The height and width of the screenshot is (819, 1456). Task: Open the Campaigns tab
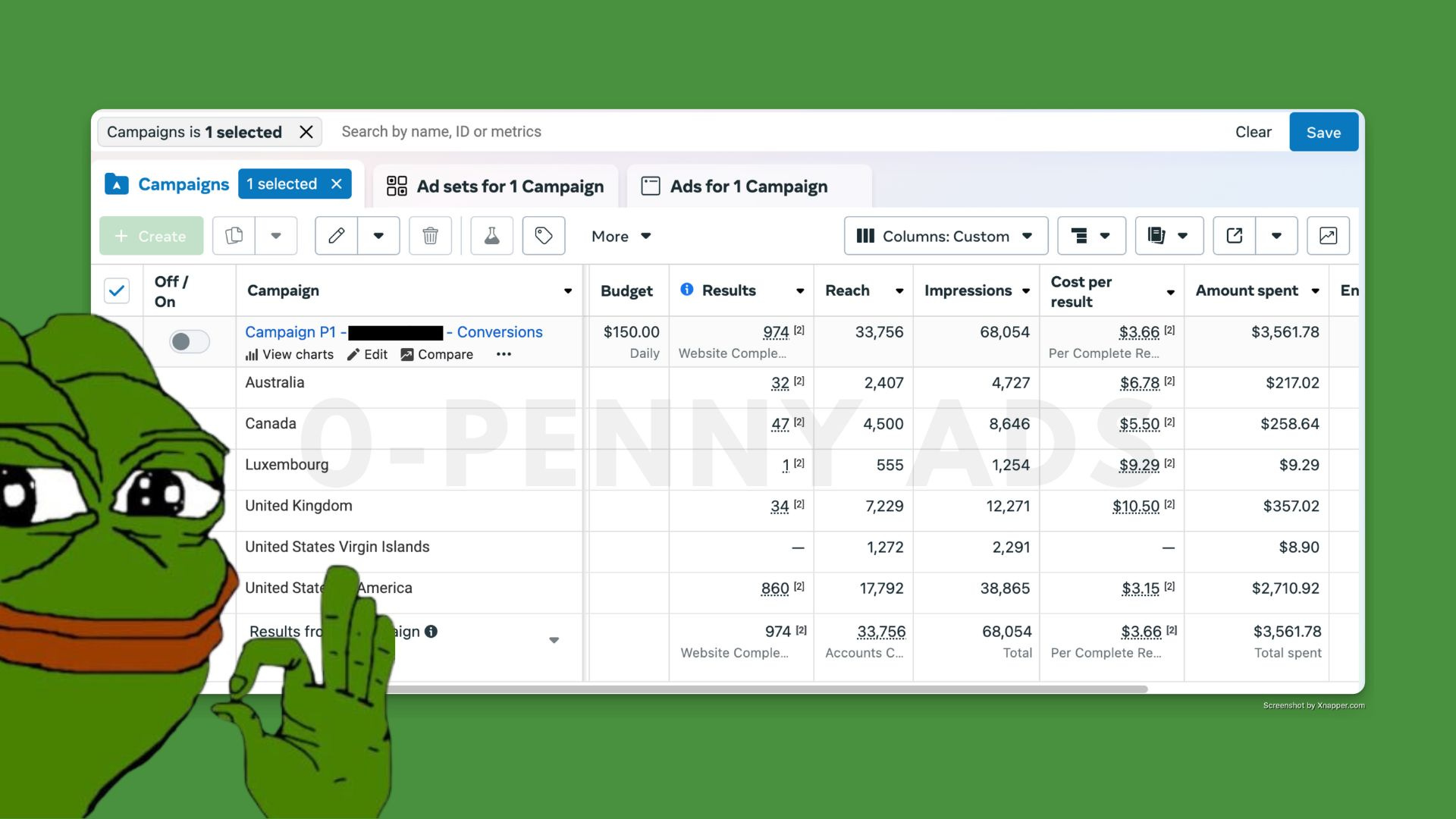click(168, 184)
